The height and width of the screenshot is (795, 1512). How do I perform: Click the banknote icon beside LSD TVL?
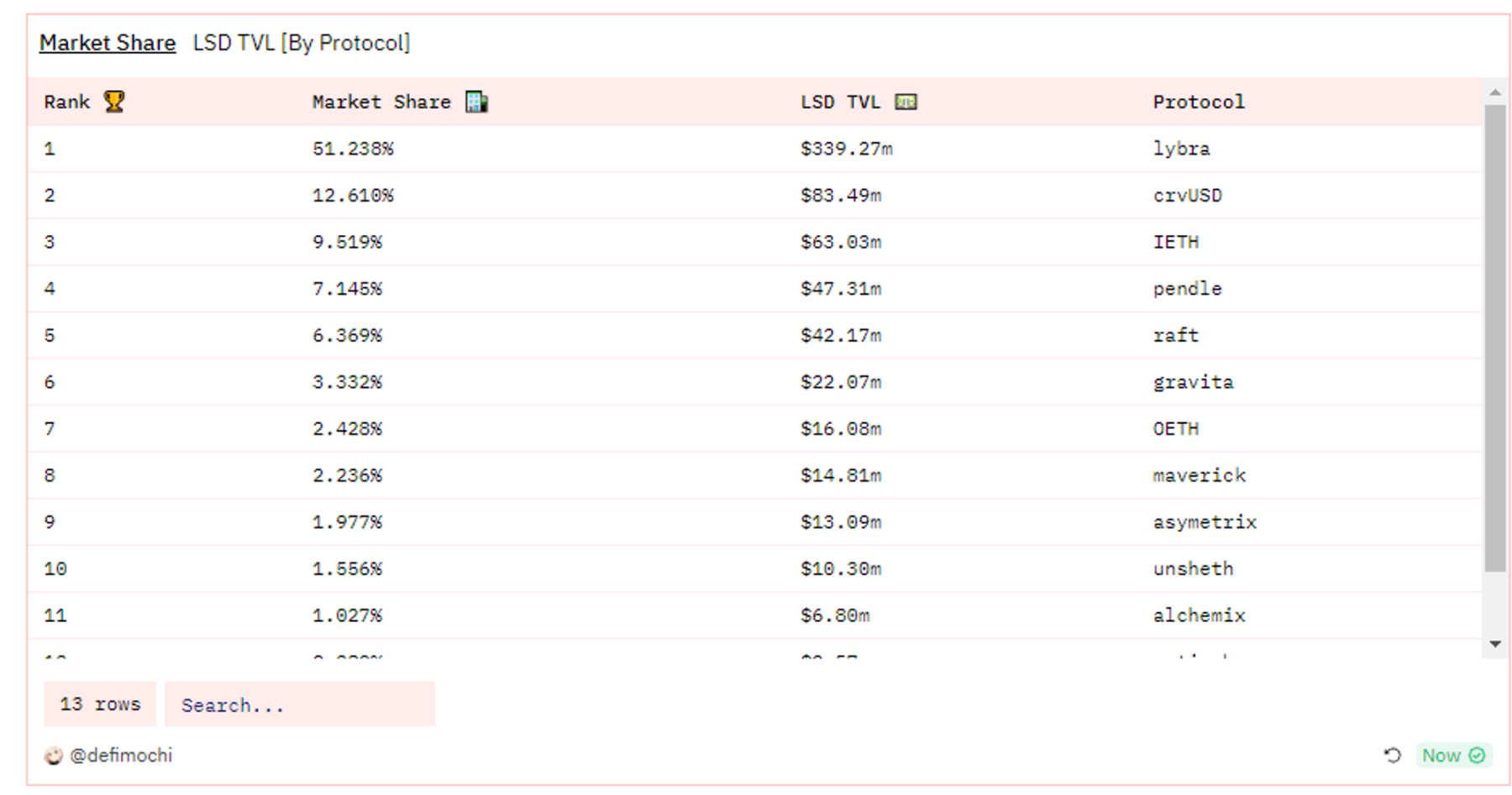coord(906,102)
